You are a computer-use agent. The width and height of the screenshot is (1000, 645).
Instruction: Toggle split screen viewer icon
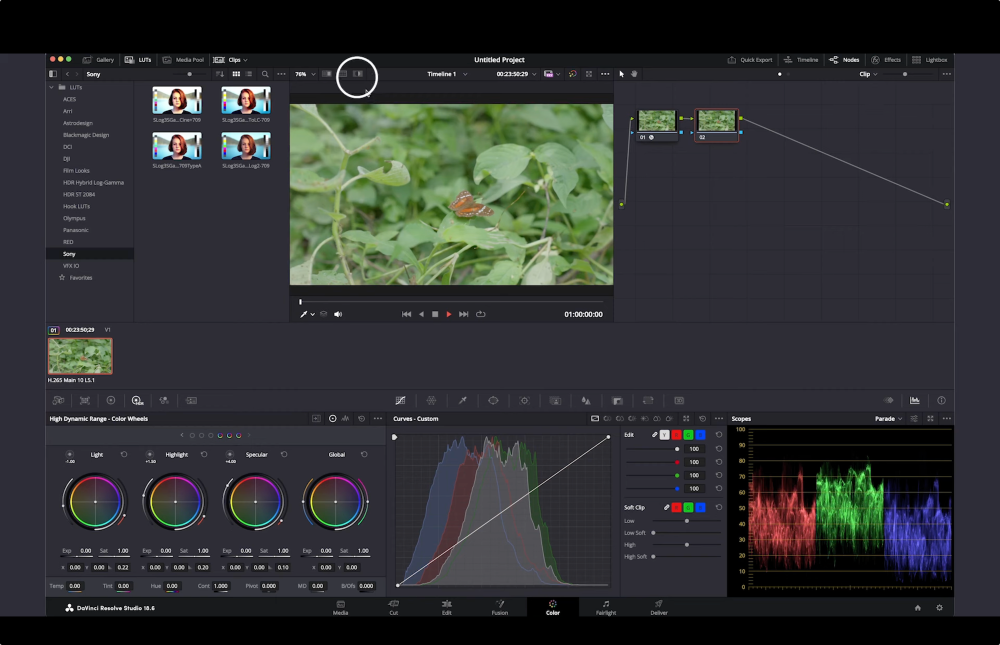[342, 74]
